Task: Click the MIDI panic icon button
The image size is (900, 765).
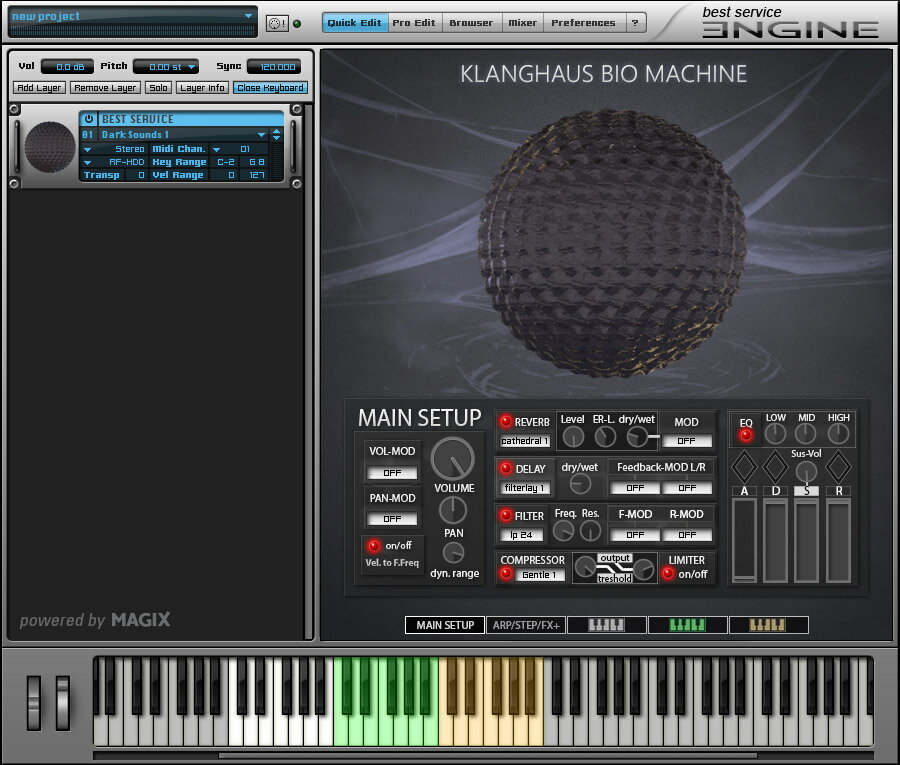Action: (x=277, y=23)
